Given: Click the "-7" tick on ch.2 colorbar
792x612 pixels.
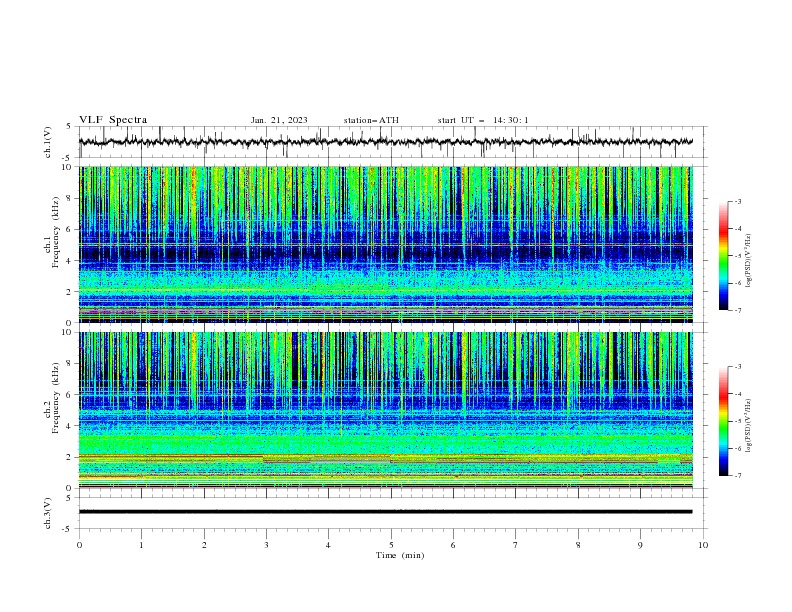Looking at the screenshot, I should point(737,476).
